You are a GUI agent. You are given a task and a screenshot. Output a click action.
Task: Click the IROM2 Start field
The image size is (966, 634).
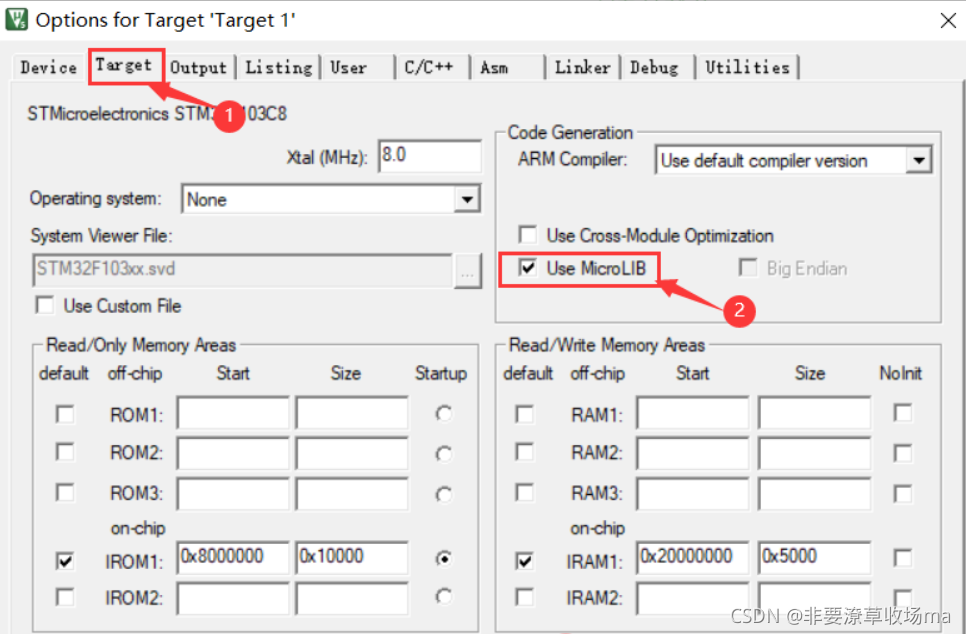pyautogui.click(x=233, y=598)
